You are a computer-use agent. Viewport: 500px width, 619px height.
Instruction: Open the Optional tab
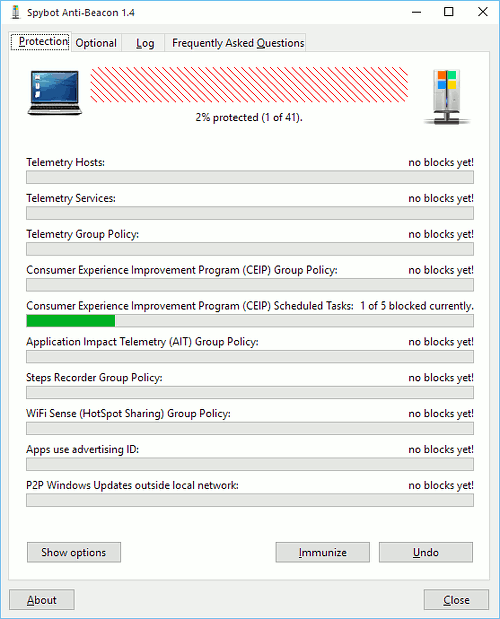click(96, 43)
